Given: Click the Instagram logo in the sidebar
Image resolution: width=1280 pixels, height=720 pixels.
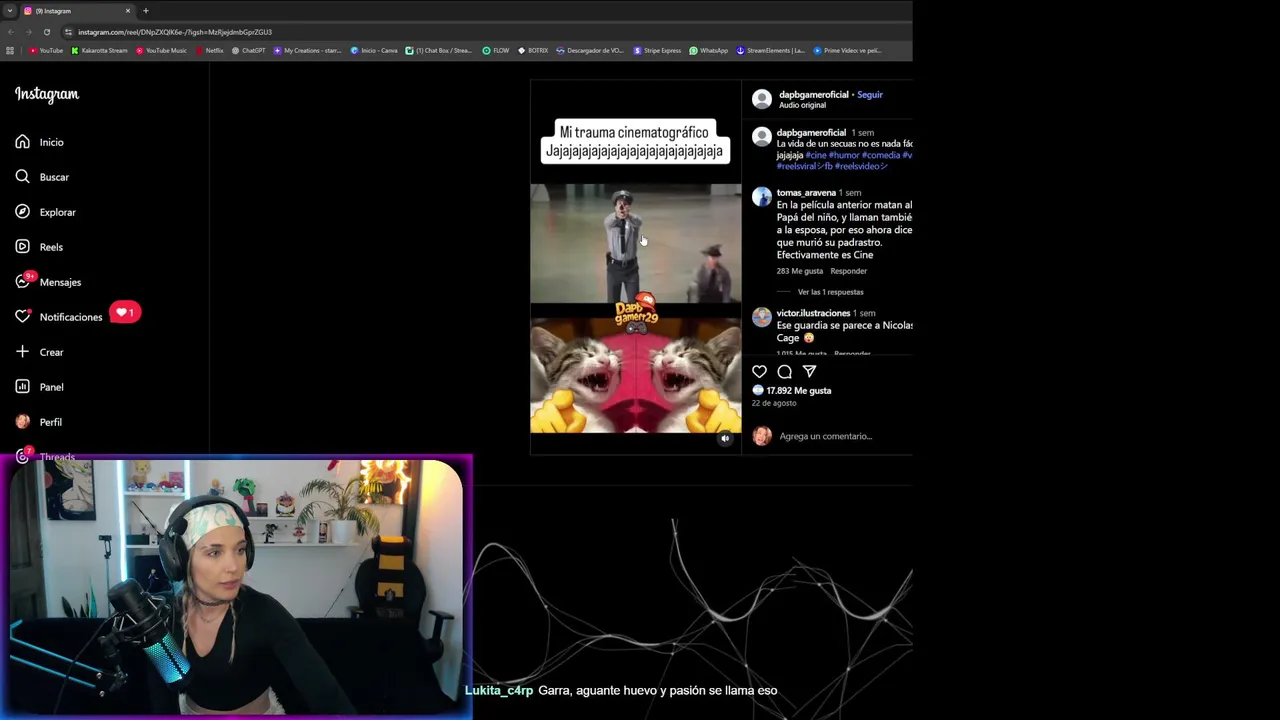Looking at the screenshot, I should [46, 94].
